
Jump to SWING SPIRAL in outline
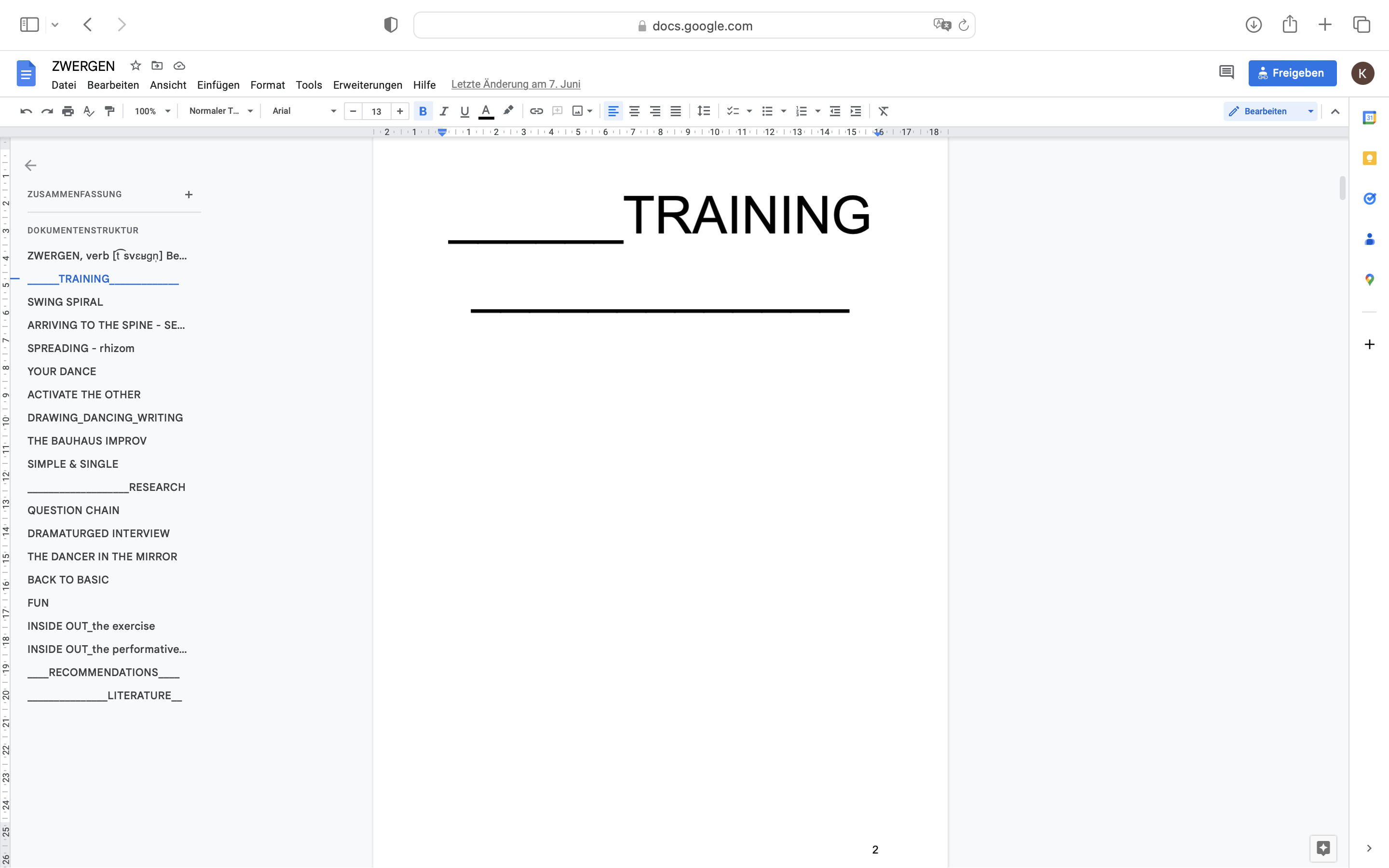[x=66, y=302]
